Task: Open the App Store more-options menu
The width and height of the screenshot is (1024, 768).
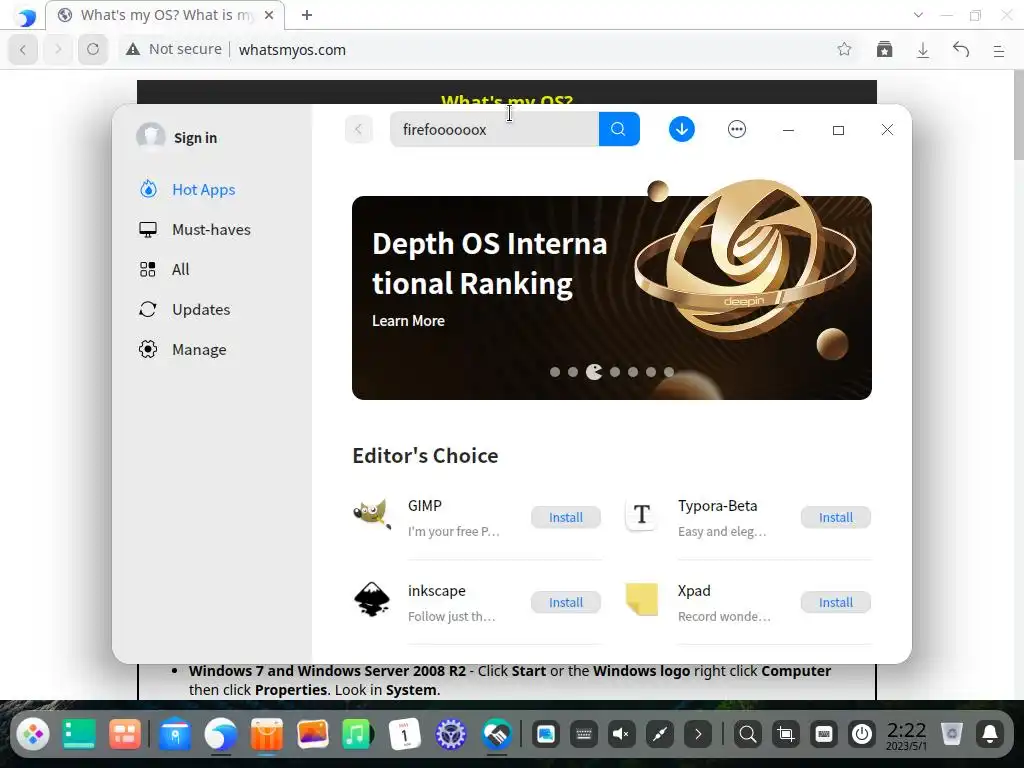Action: point(737,129)
